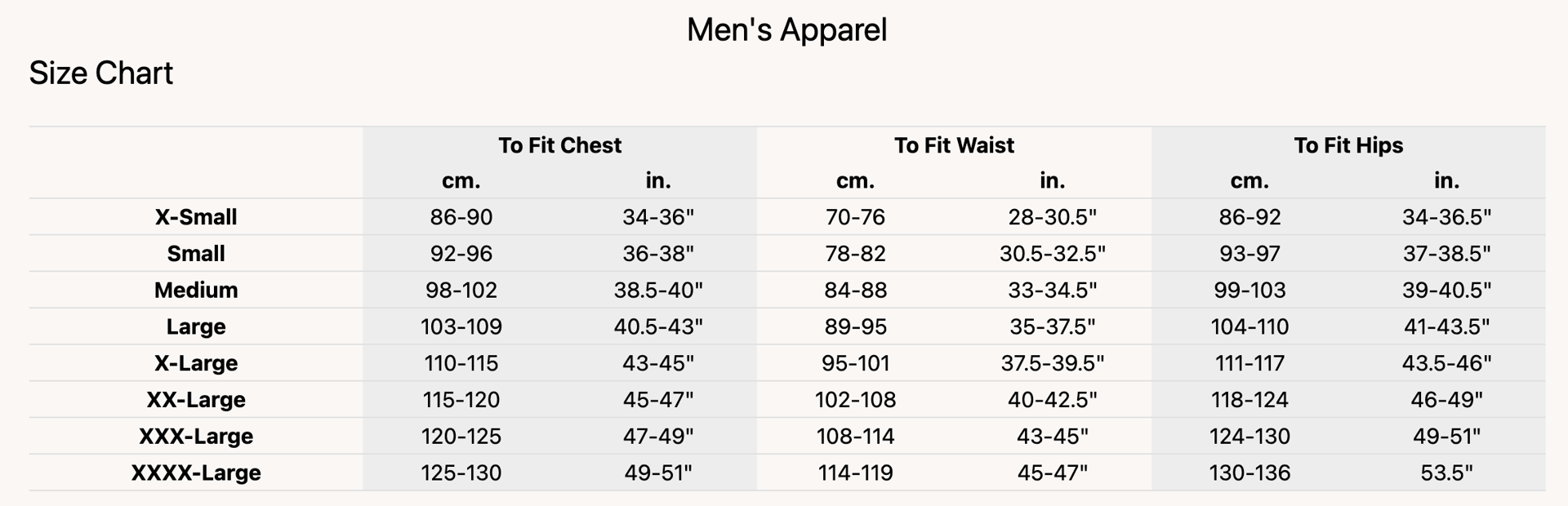1568x506 pixels.
Task: Click the XXX-Large chest value 120-125
Action: pyautogui.click(x=461, y=436)
